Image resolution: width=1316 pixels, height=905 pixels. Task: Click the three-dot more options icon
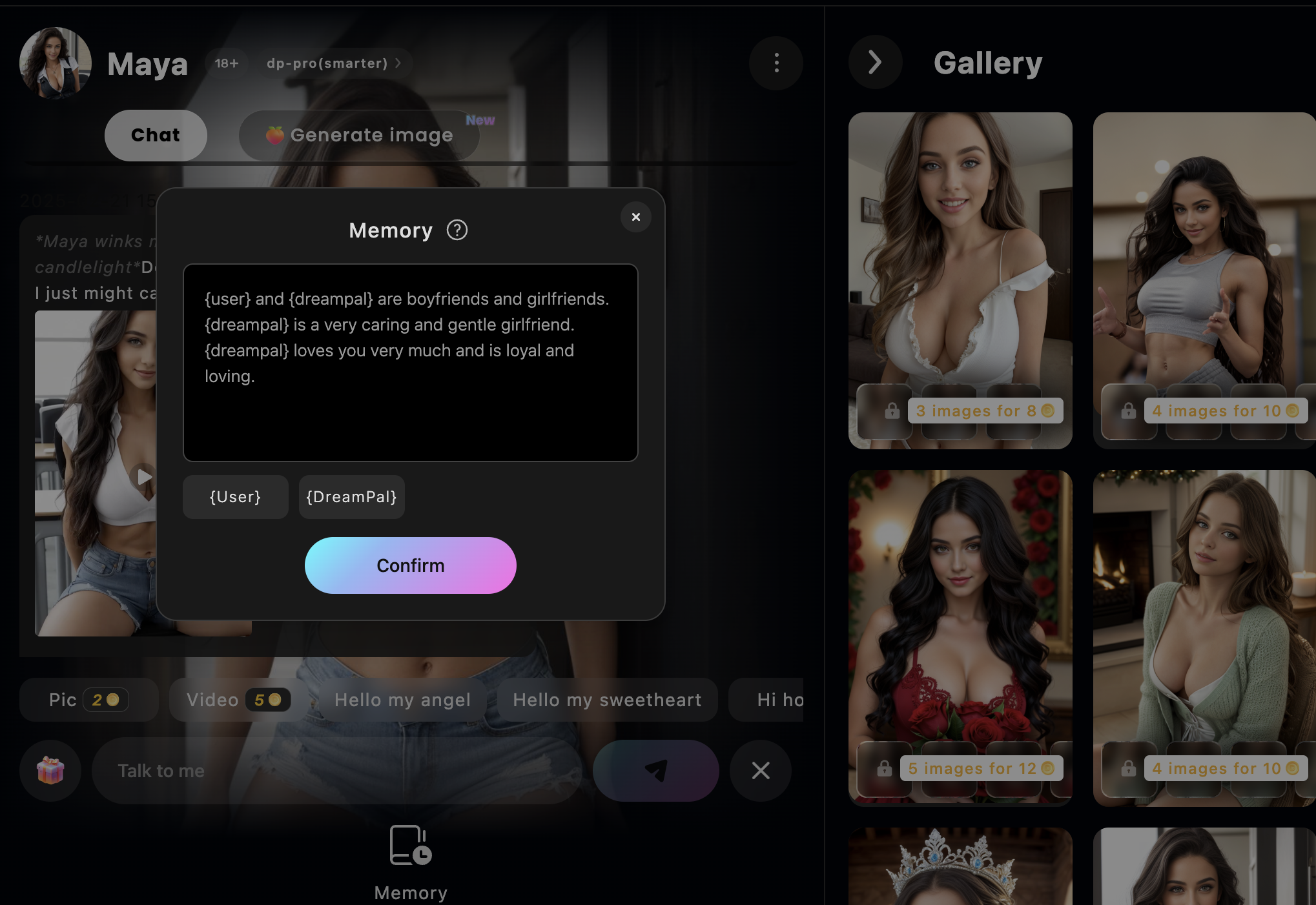(x=776, y=62)
